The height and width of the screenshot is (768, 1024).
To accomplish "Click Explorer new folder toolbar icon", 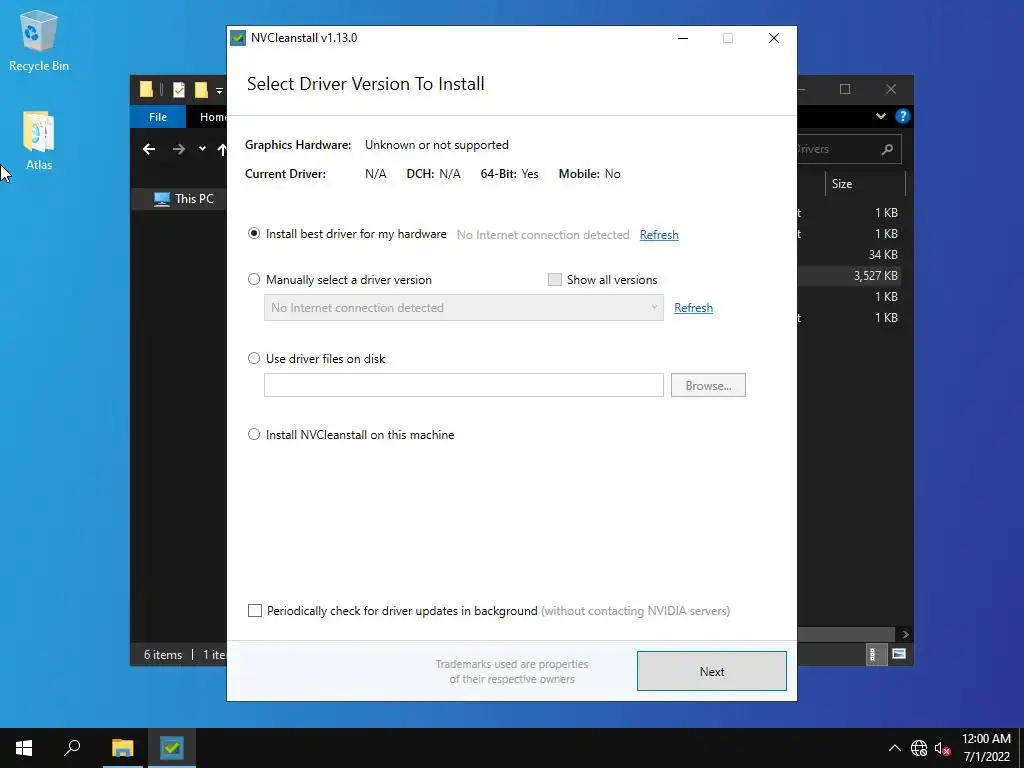I will click(x=201, y=89).
